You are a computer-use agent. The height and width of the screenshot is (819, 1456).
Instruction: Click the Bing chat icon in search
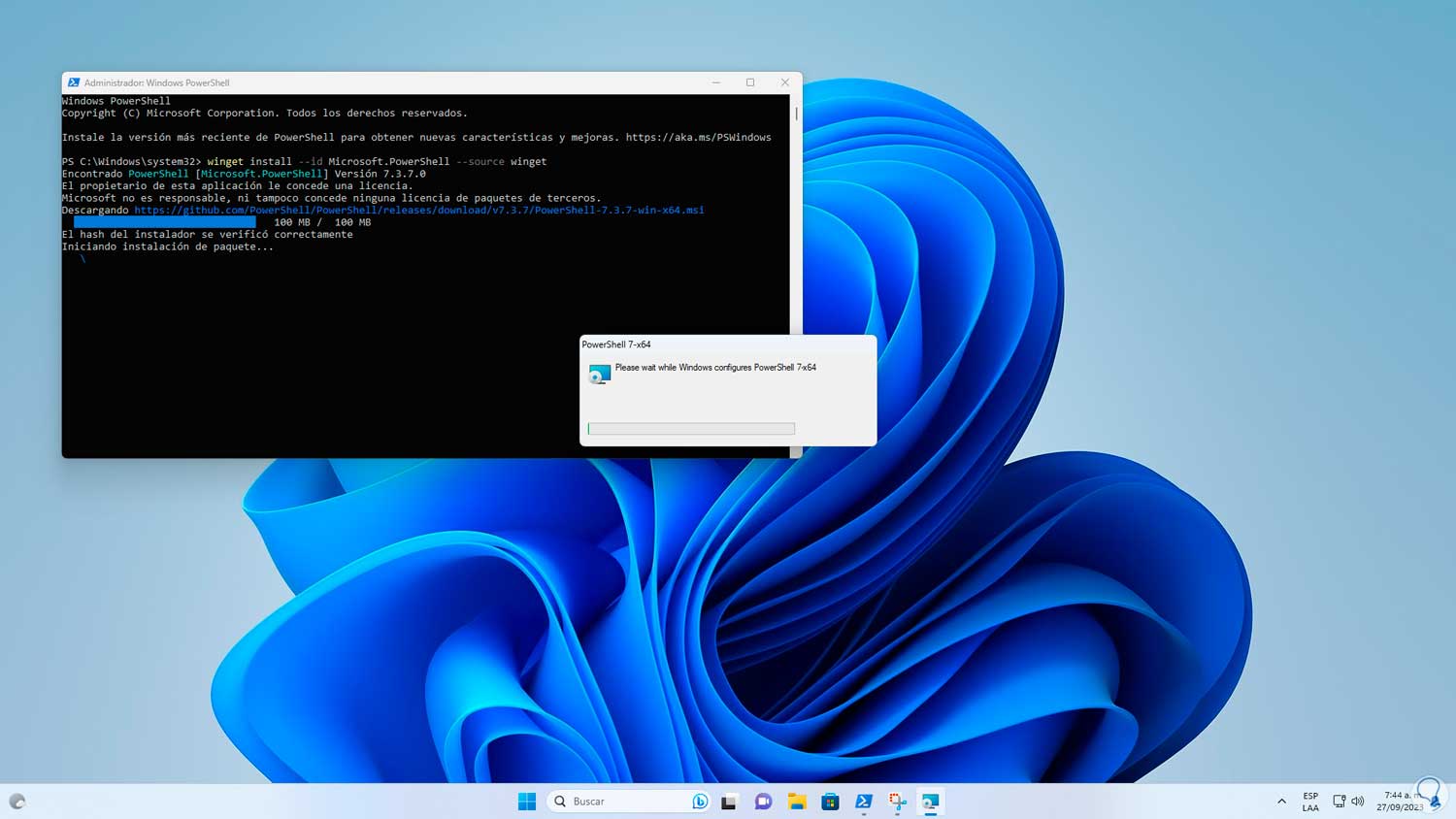(x=700, y=802)
